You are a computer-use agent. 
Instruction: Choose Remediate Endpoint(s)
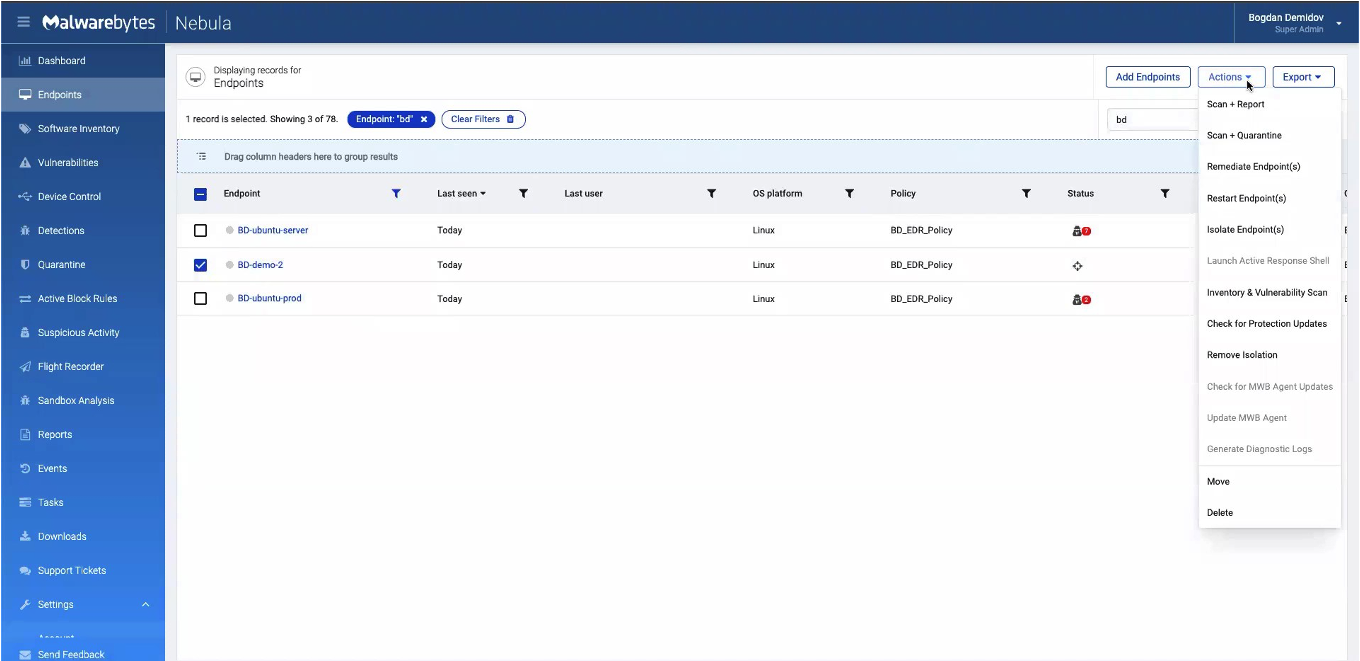coord(1254,167)
